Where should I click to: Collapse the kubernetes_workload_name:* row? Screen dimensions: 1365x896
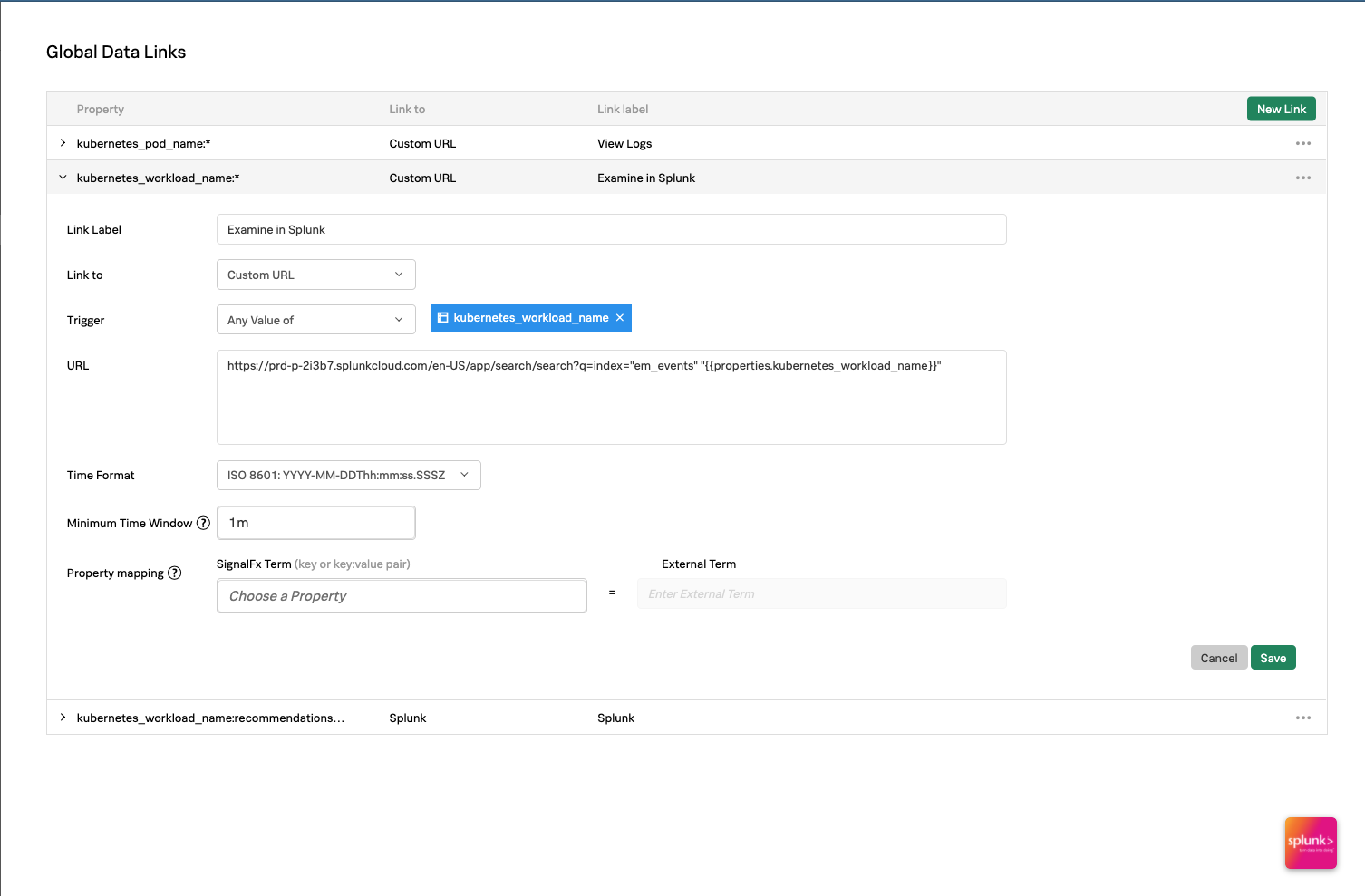[63, 178]
